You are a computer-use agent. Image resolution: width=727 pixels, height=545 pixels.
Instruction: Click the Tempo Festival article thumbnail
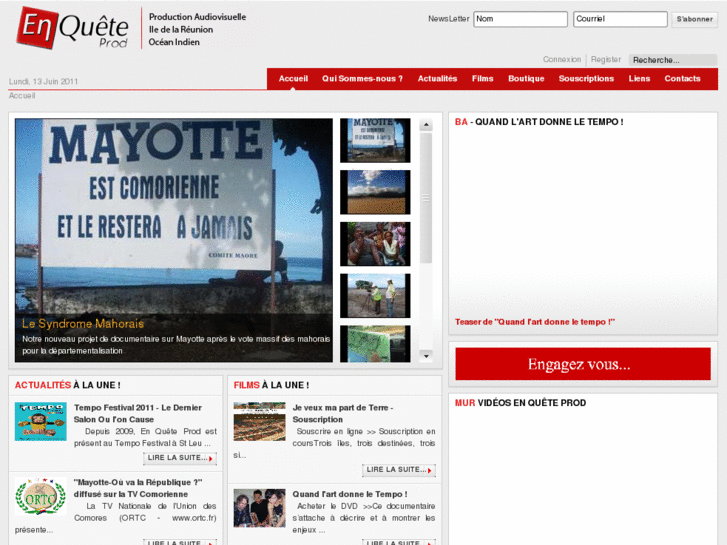tap(41, 421)
